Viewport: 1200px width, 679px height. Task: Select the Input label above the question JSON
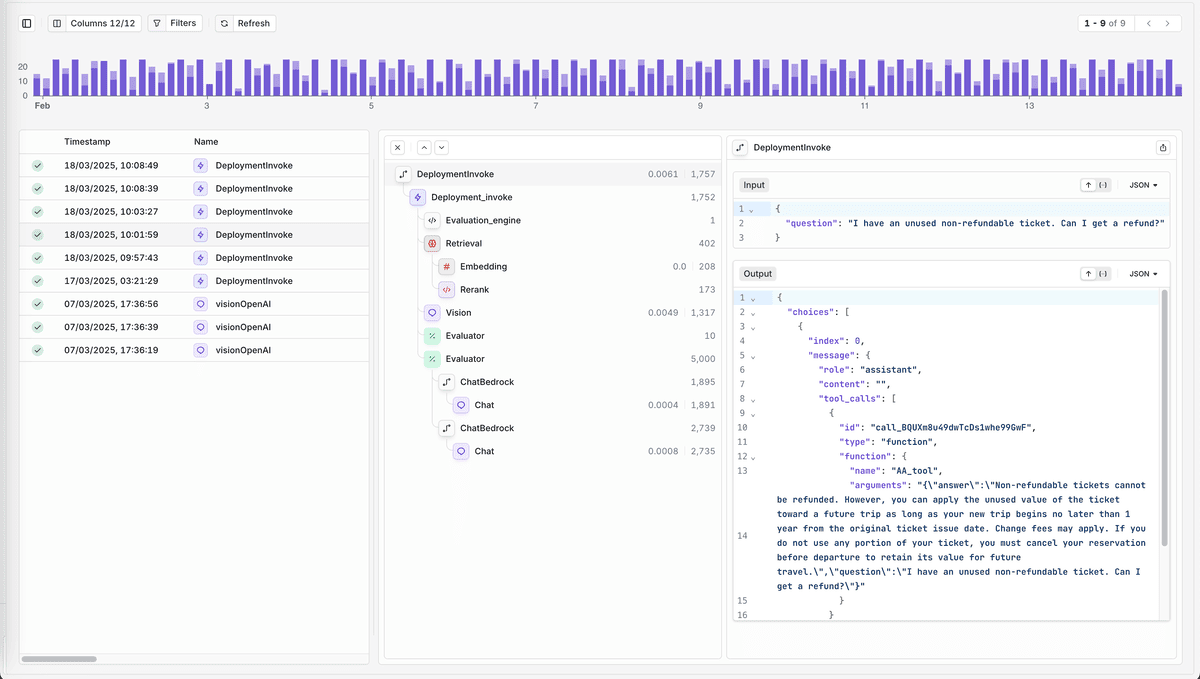(754, 185)
